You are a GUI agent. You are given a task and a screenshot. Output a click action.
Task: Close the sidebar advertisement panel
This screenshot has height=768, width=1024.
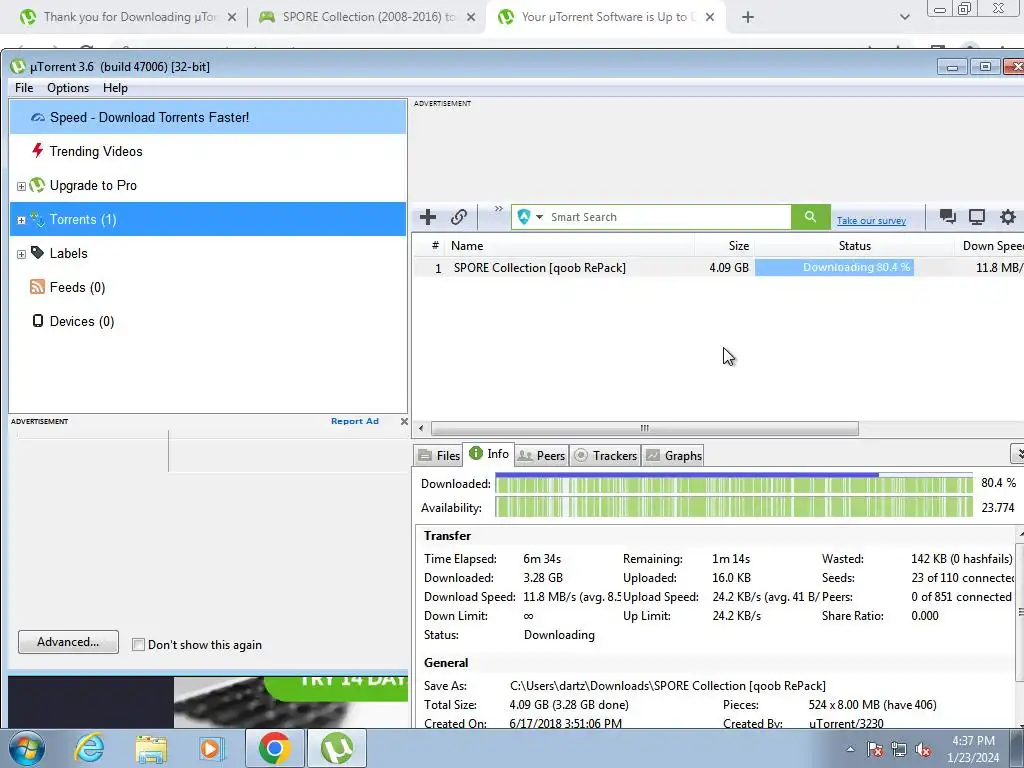(x=404, y=421)
